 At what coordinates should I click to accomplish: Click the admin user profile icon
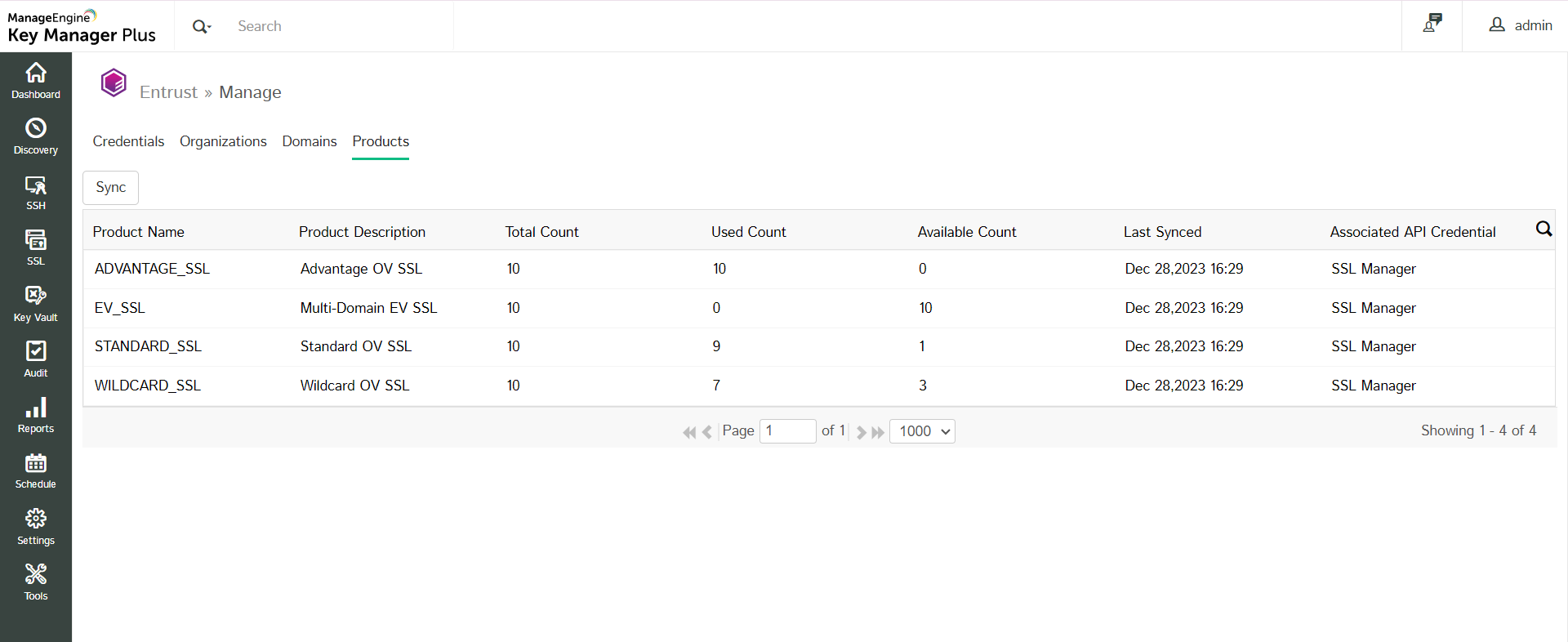pyautogui.click(x=1497, y=25)
